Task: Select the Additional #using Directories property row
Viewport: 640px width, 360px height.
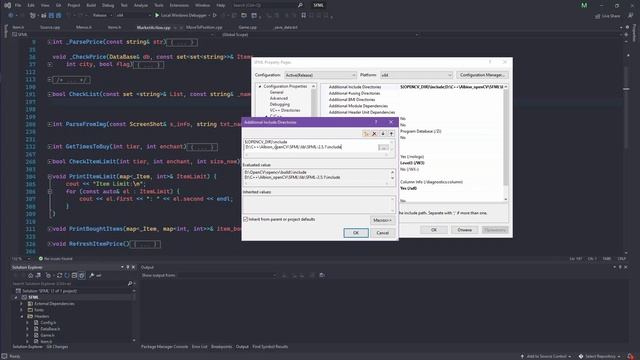Action: click(413, 93)
